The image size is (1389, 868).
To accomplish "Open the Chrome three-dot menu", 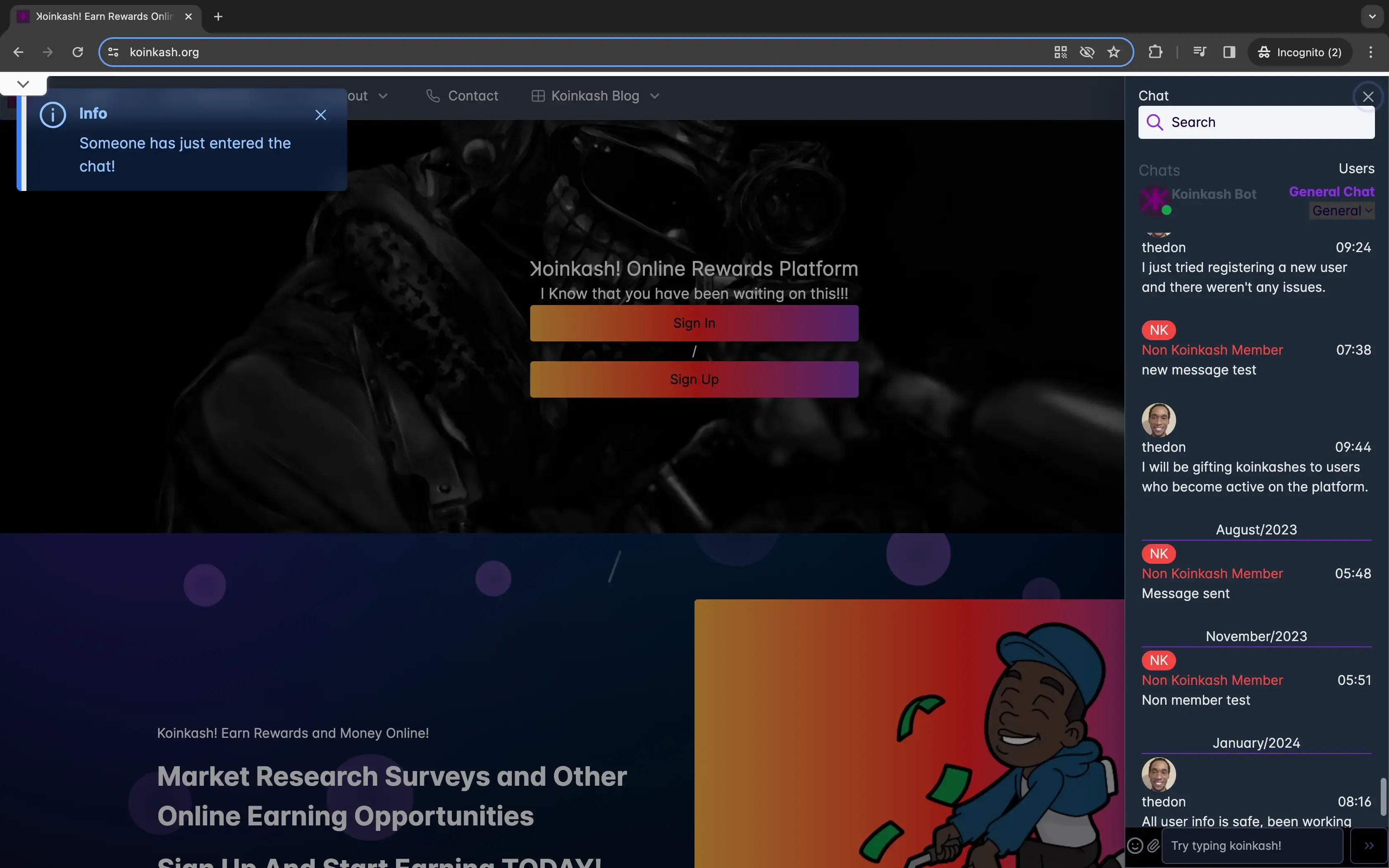I will [x=1371, y=52].
